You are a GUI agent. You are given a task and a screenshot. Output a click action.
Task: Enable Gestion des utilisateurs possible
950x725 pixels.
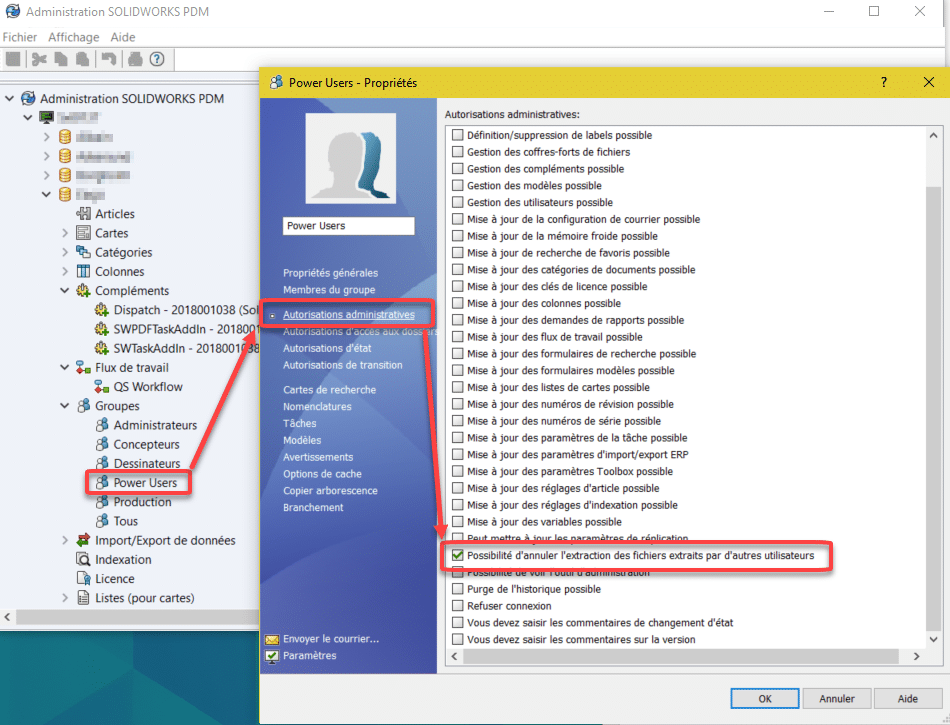(x=457, y=202)
